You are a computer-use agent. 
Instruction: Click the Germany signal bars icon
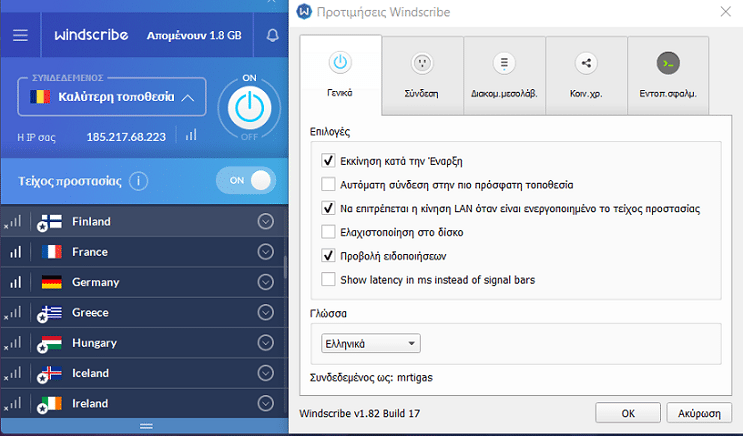pos(16,282)
